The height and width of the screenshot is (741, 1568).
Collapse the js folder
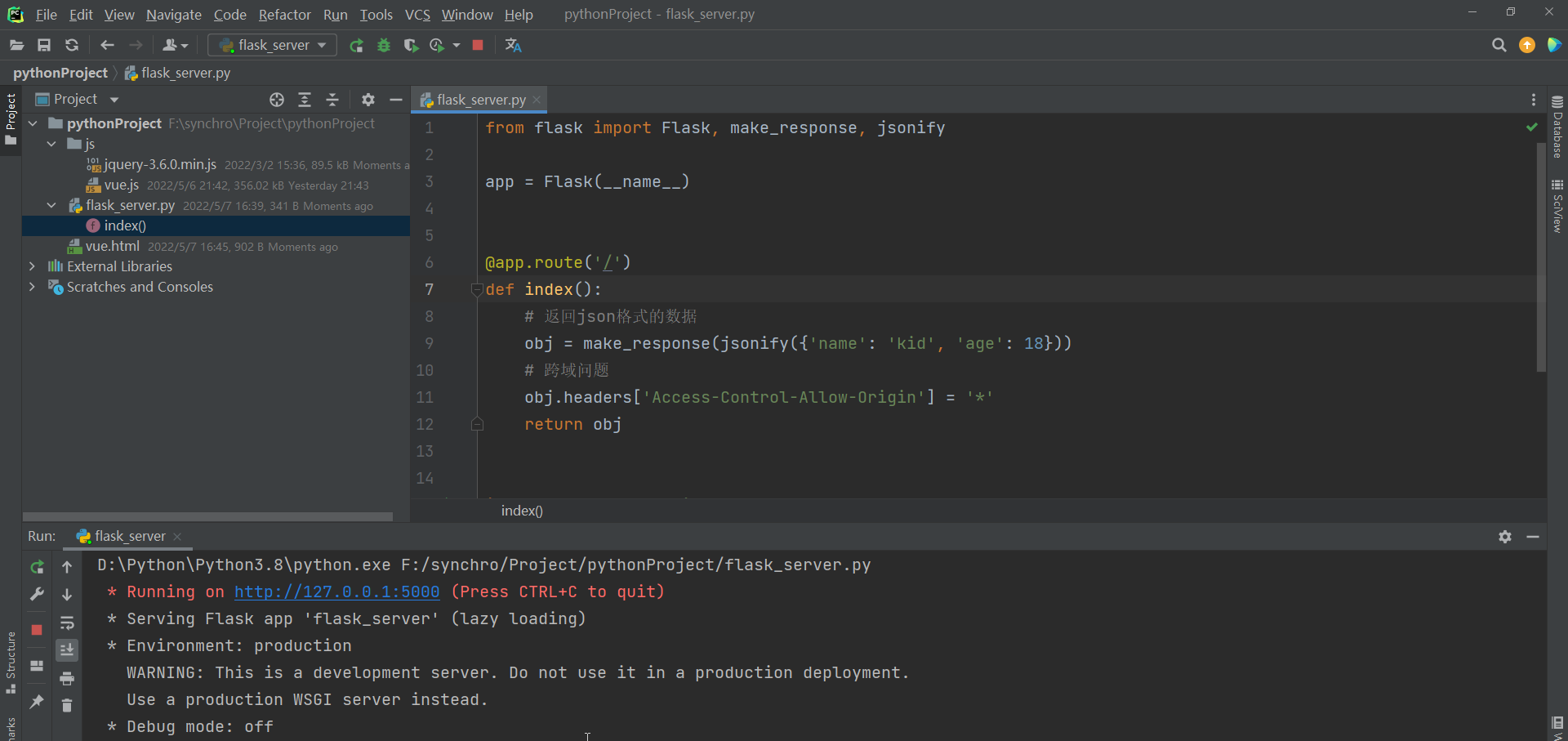click(51, 144)
